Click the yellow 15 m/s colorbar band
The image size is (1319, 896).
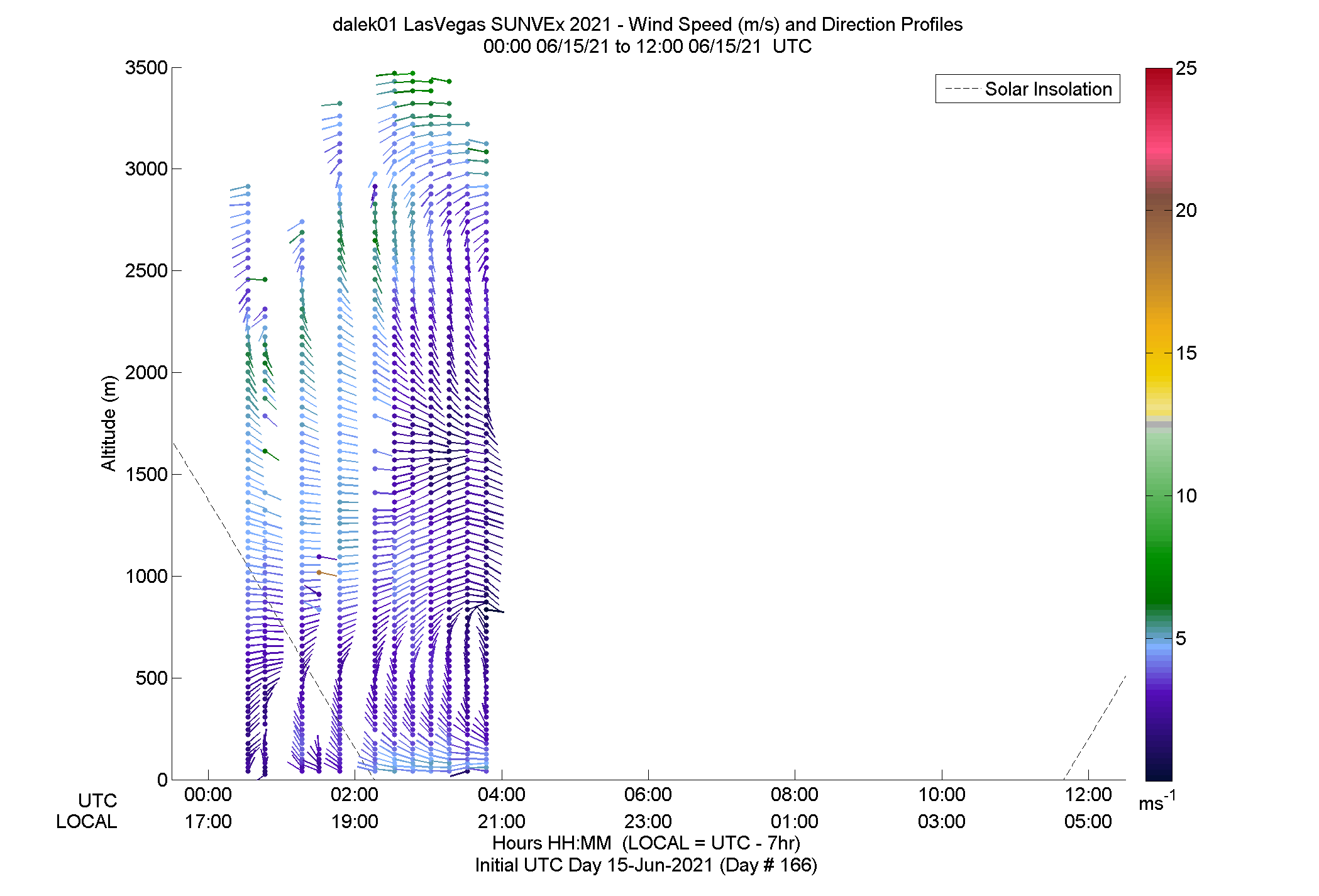click(x=1159, y=353)
